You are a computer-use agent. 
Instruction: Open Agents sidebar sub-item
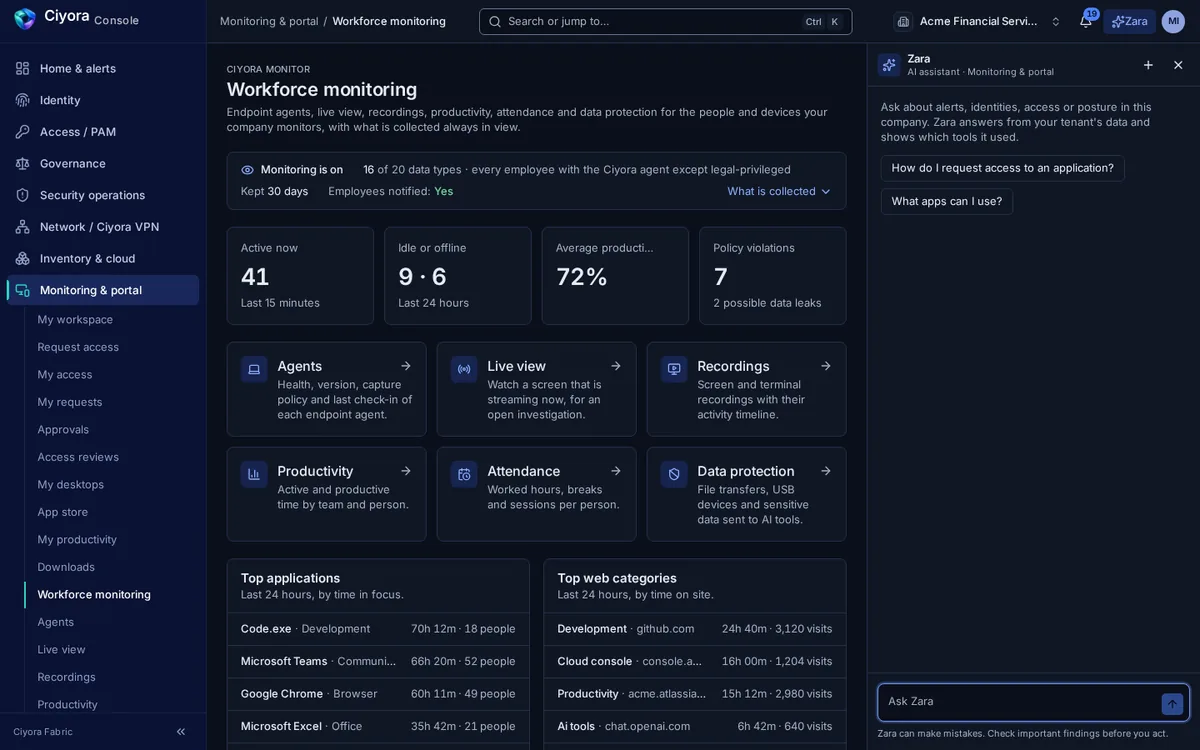111,622
